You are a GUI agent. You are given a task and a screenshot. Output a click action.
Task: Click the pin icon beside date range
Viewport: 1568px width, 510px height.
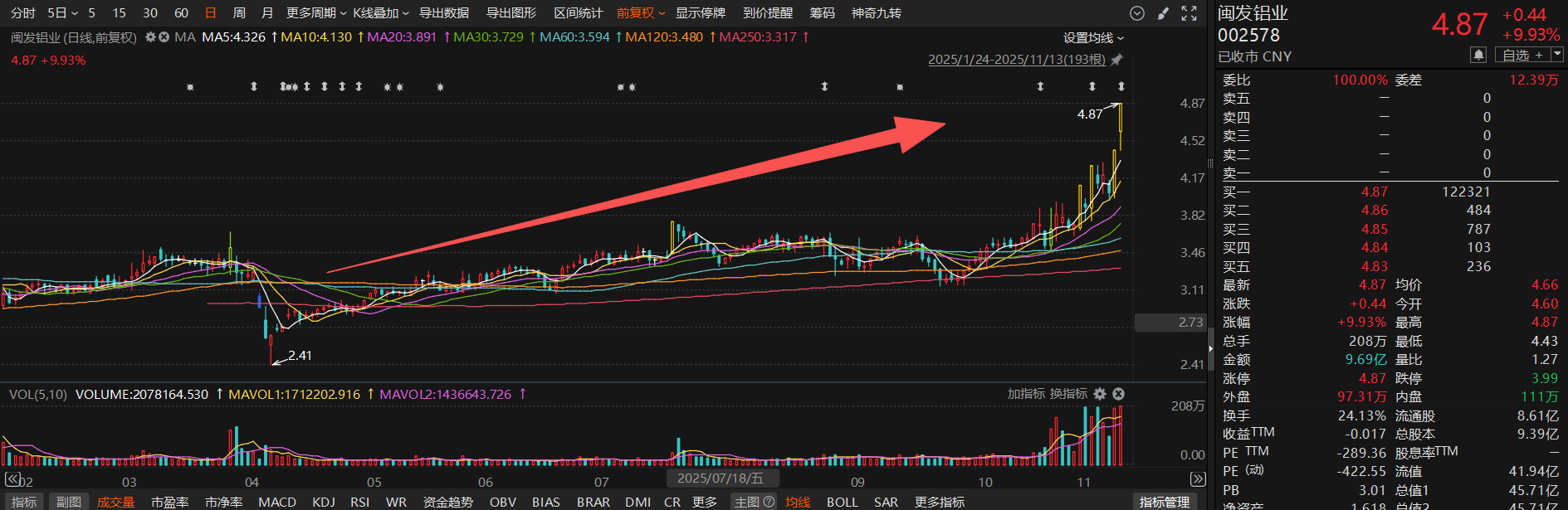1116,60
